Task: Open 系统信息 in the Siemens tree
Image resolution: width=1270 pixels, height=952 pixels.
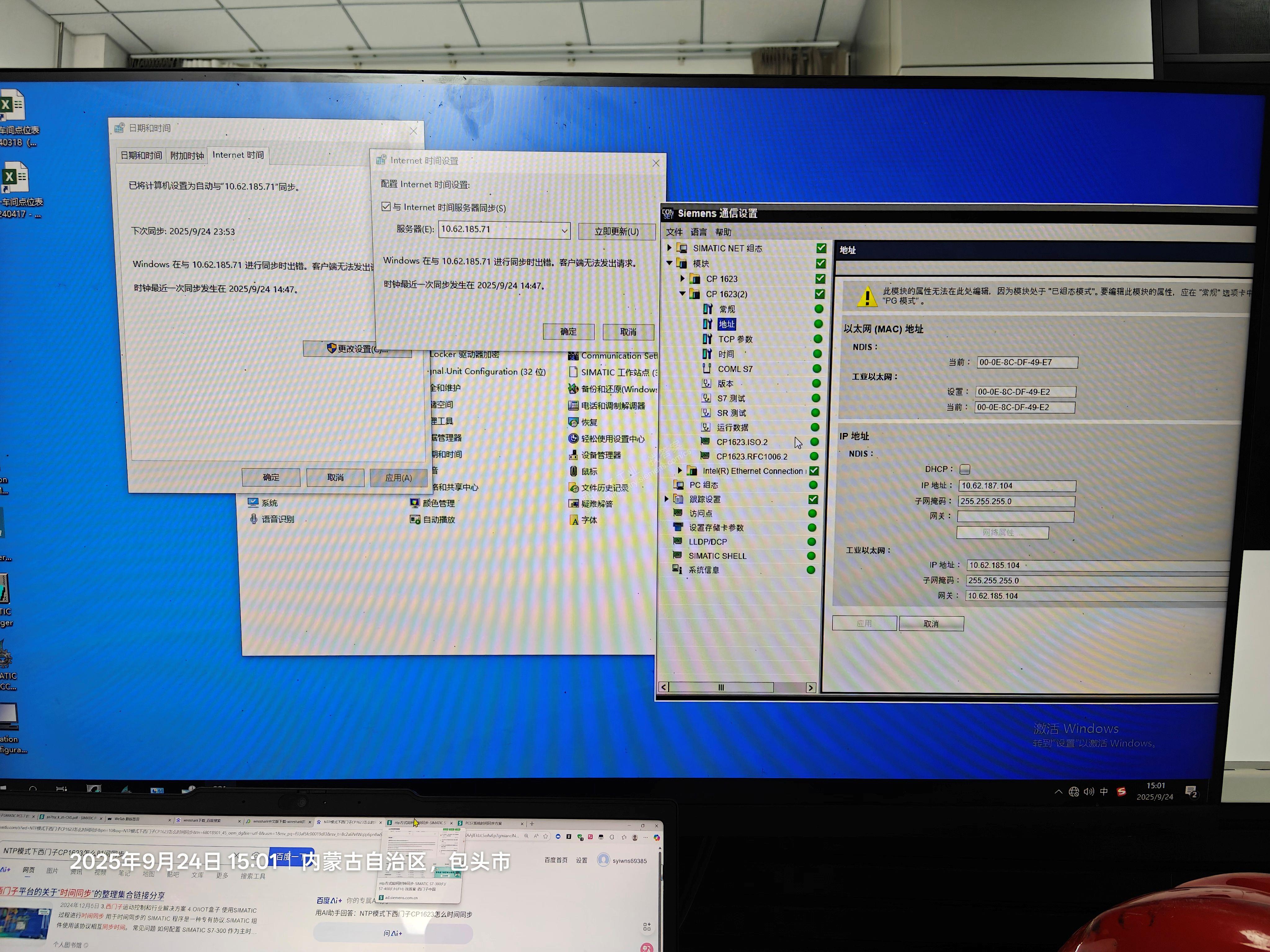Action: [703, 570]
